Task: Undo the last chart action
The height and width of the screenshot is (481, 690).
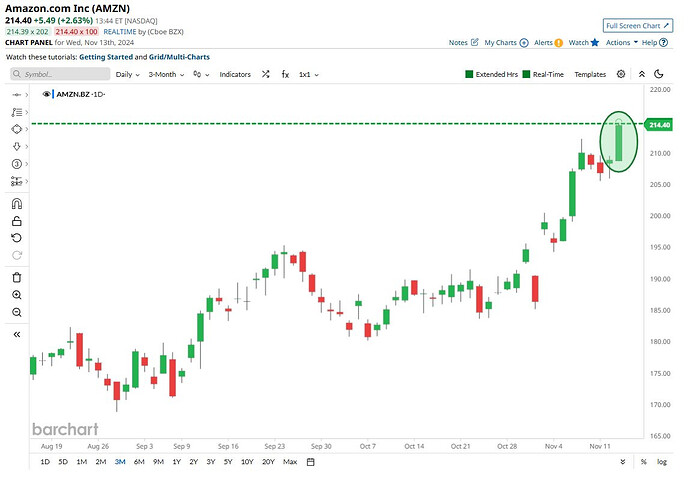Action: (x=17, y=238)
